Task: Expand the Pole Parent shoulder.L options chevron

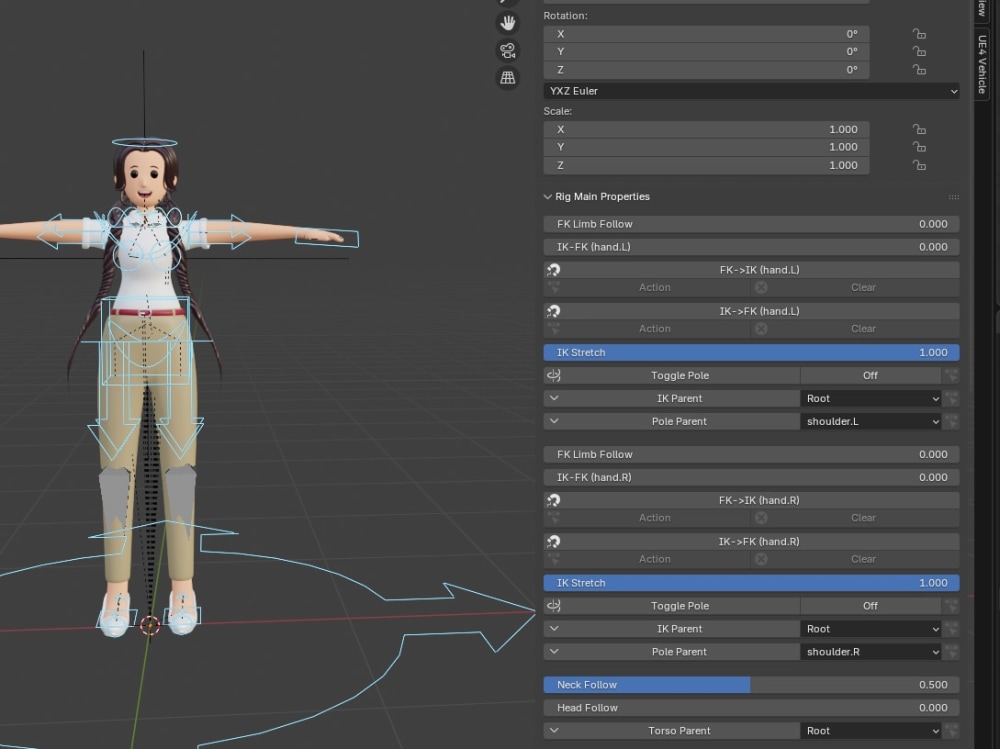Action: (554, 421)
